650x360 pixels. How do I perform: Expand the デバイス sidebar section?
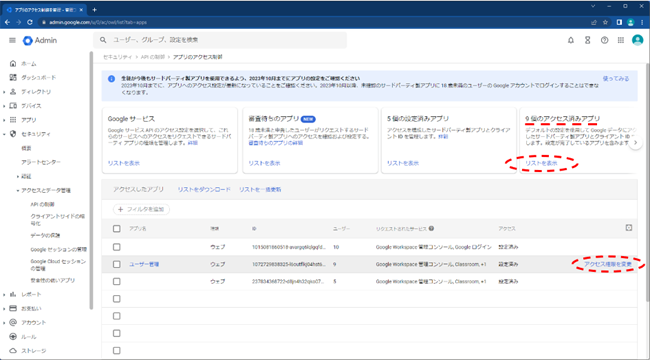pos(4,106)
